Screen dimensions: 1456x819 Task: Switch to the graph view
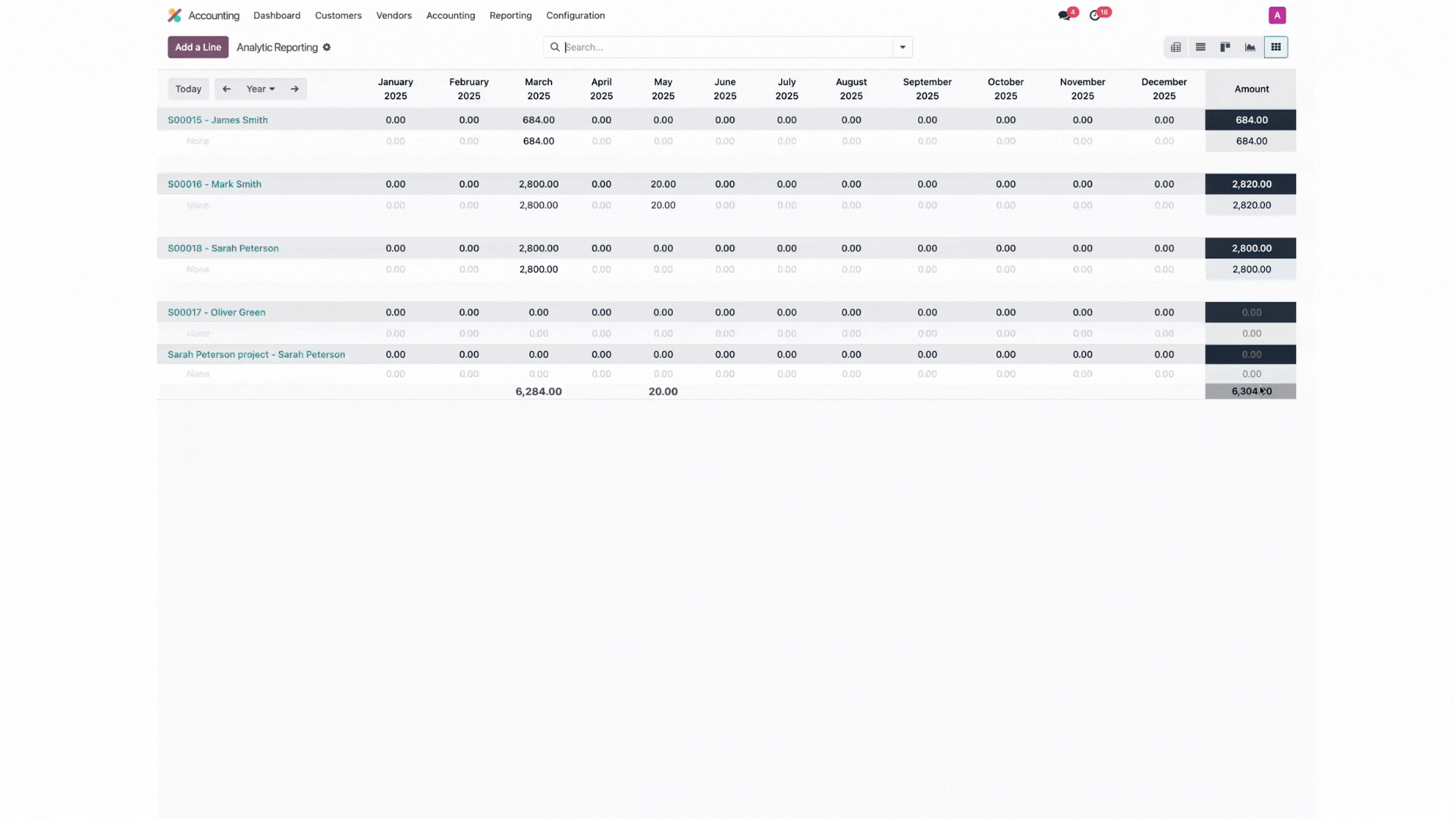click(x=1250, y=47)
